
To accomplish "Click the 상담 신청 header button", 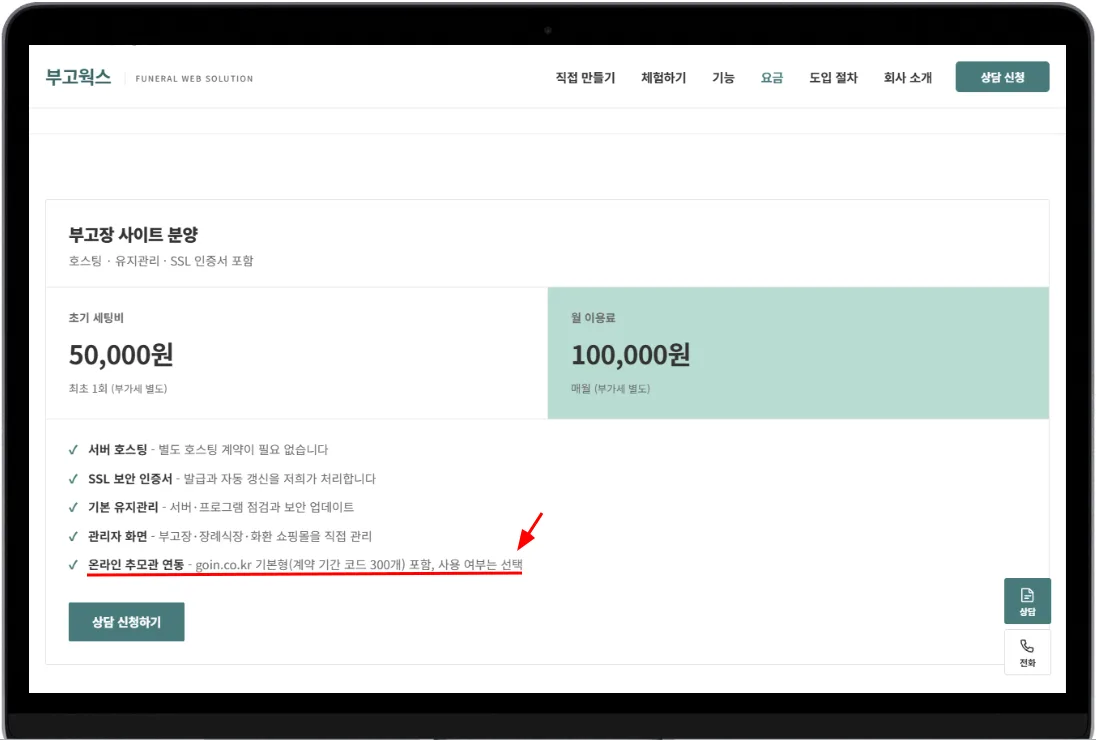I will [x=1002, y=77].
